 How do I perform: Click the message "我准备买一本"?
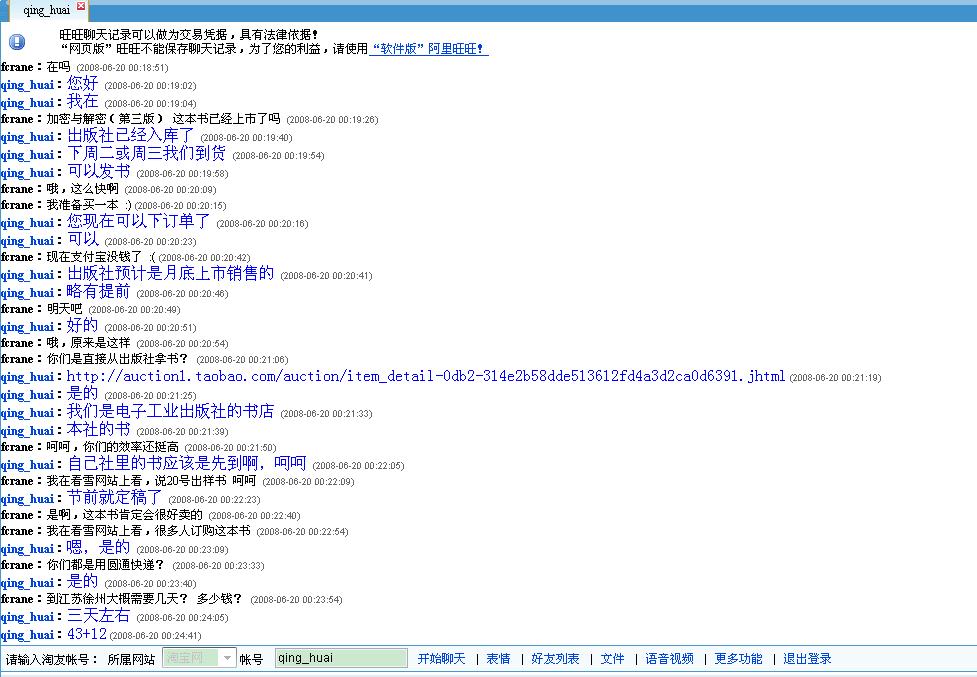[x=89, y=205]
